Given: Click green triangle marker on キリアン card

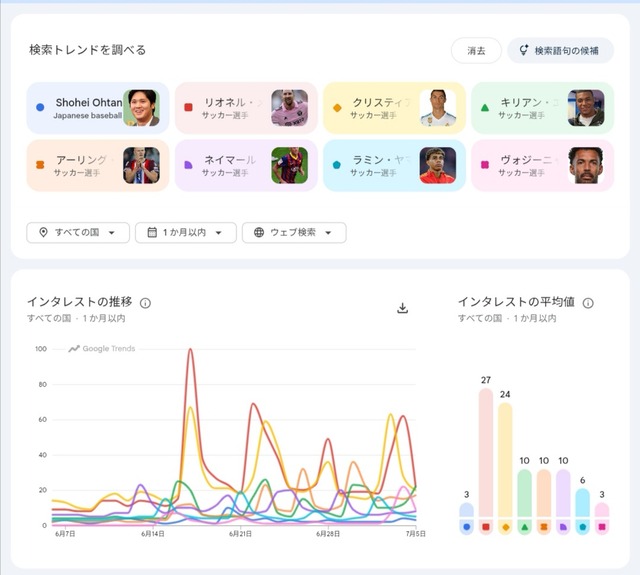Looking at the screenshot, I should pos(484,108).
